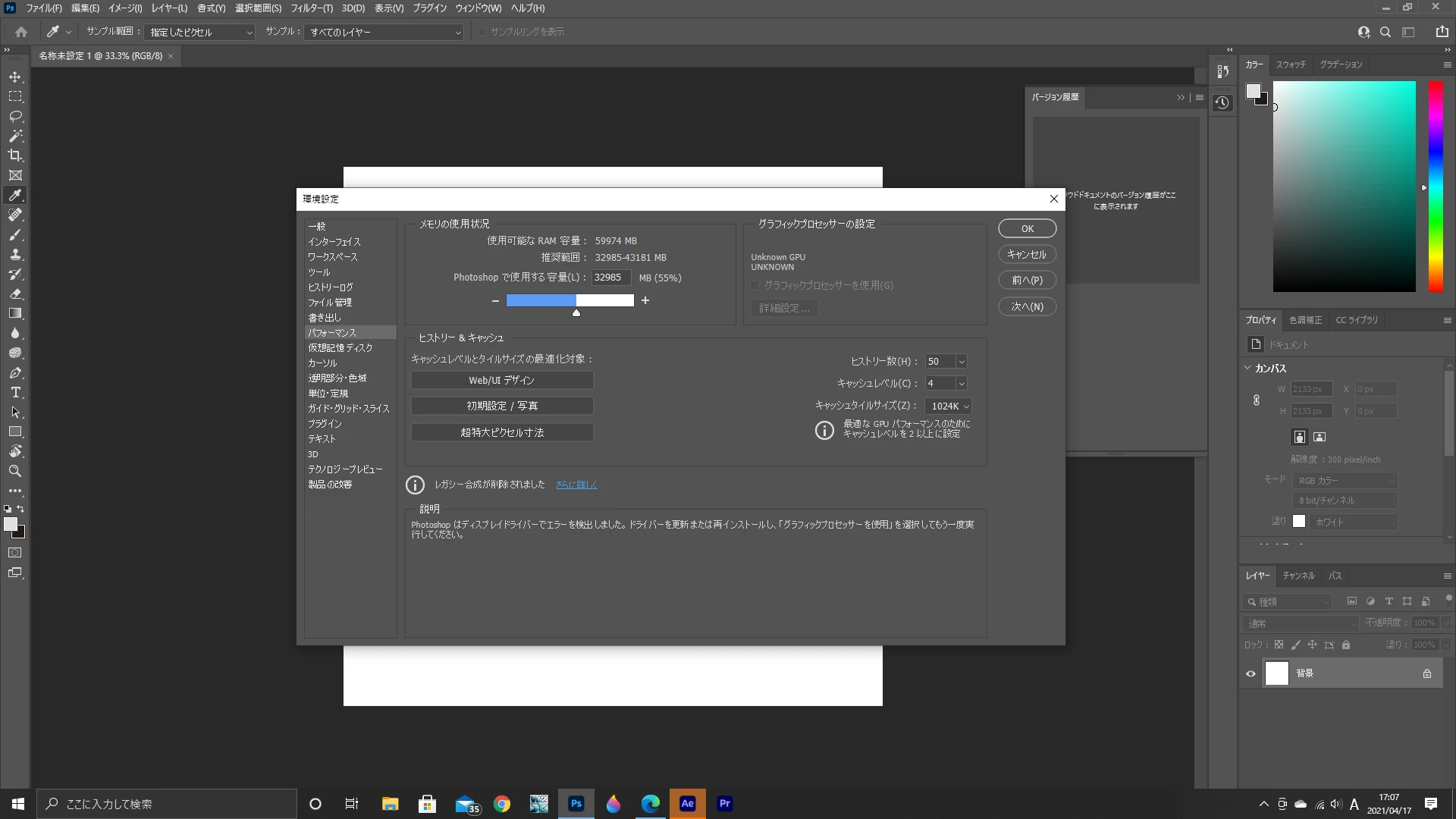
Task: Open After Effects from the taskbar
Action: point(687,804)
